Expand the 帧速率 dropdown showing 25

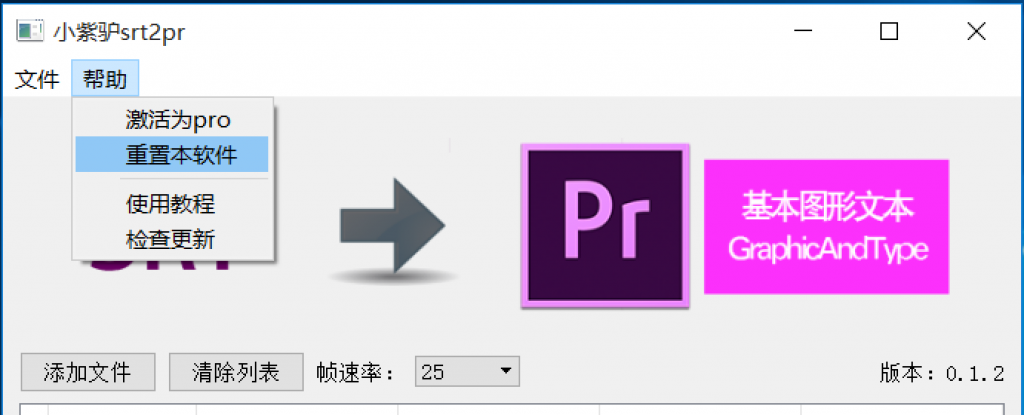[x=467, y=372]
